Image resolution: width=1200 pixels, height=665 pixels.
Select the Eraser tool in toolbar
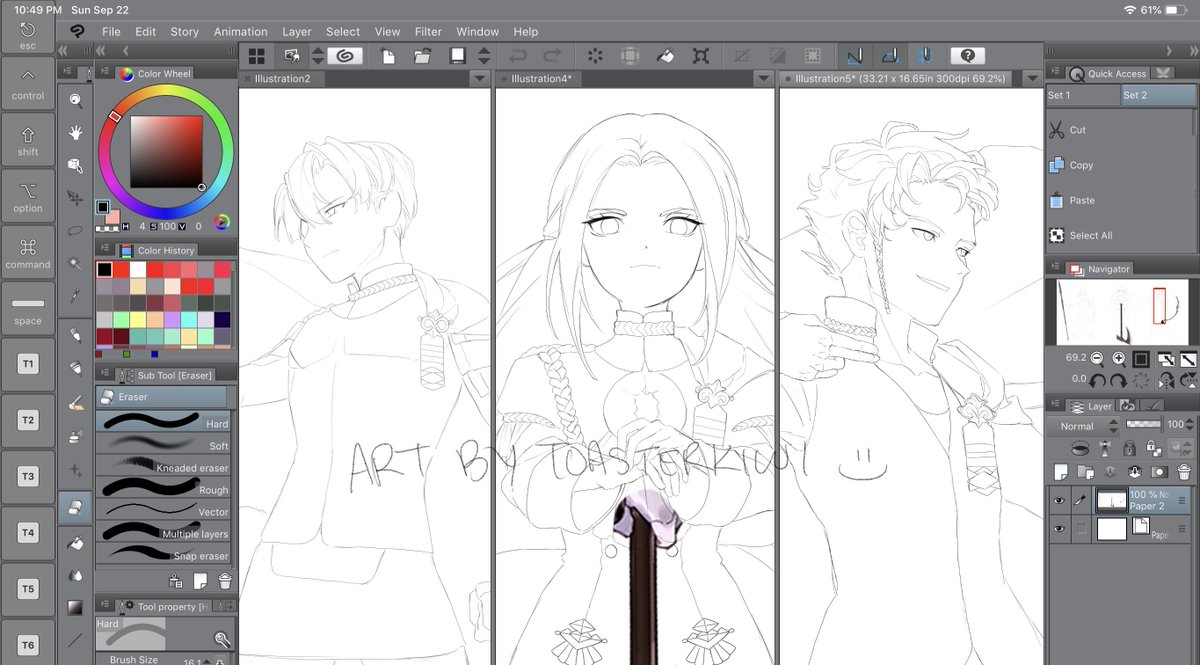(75, 508)
